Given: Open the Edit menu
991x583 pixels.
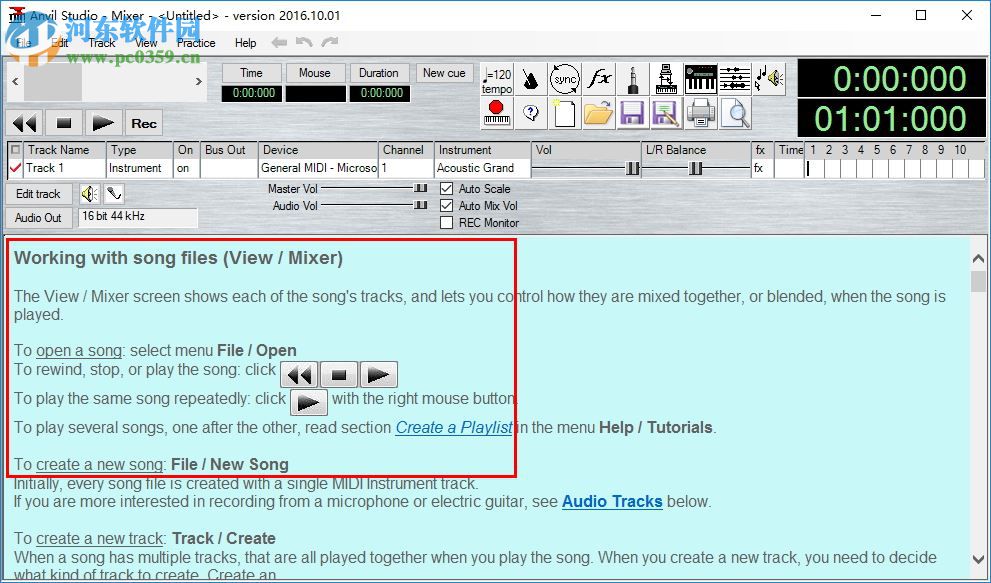Looking at the screenshot, I should [x=60, y=43].
